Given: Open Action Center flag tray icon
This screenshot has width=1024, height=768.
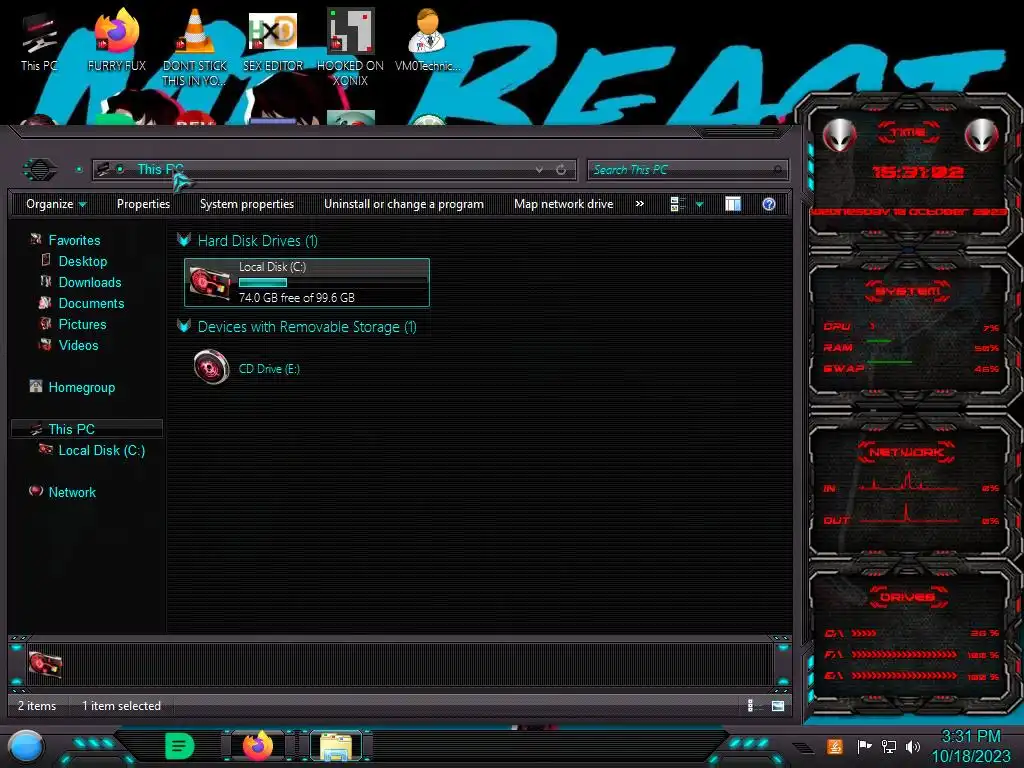Looking at the screenshot, I should (864, 746).
